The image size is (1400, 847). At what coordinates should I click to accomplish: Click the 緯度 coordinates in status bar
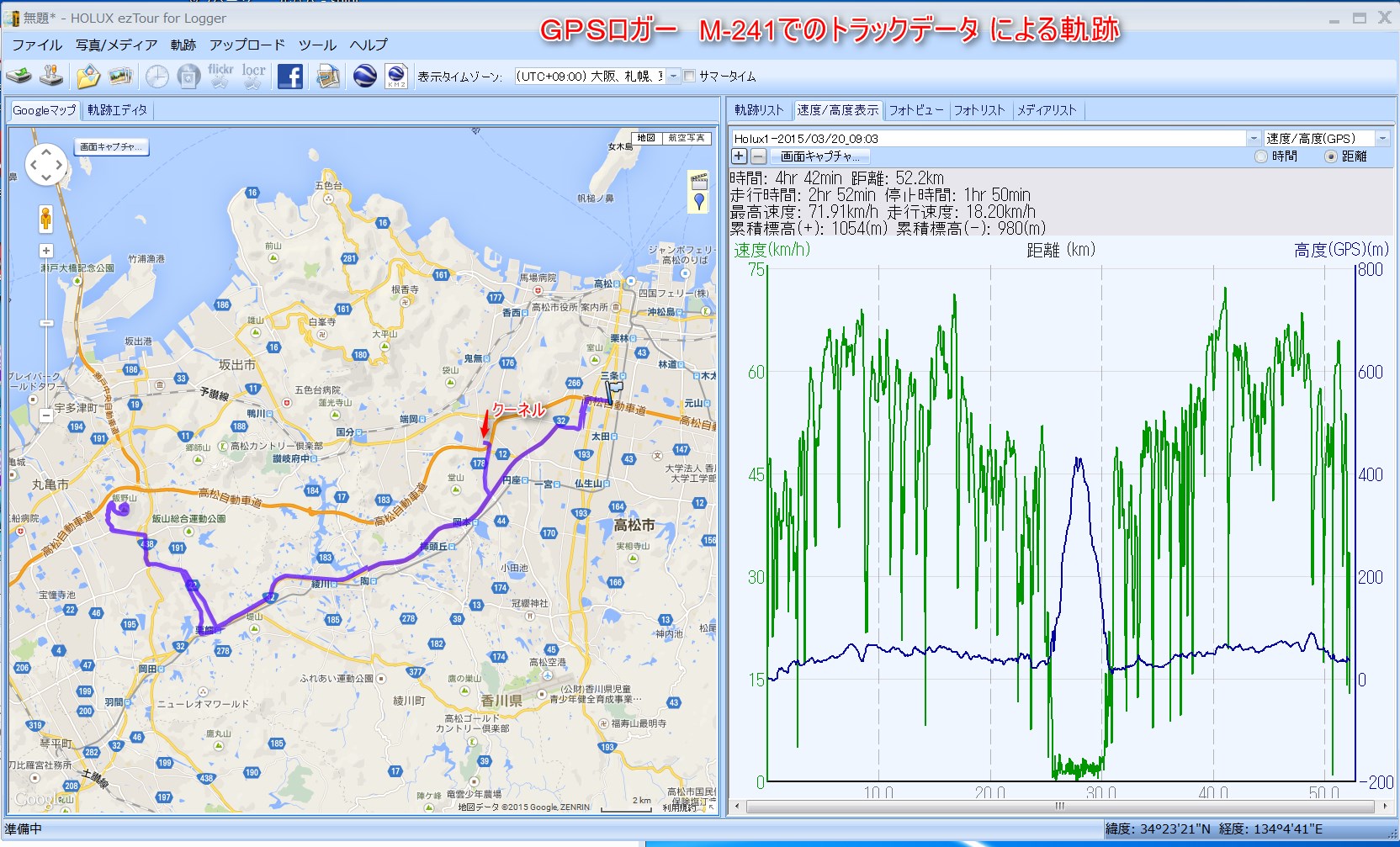point(1158,829)
